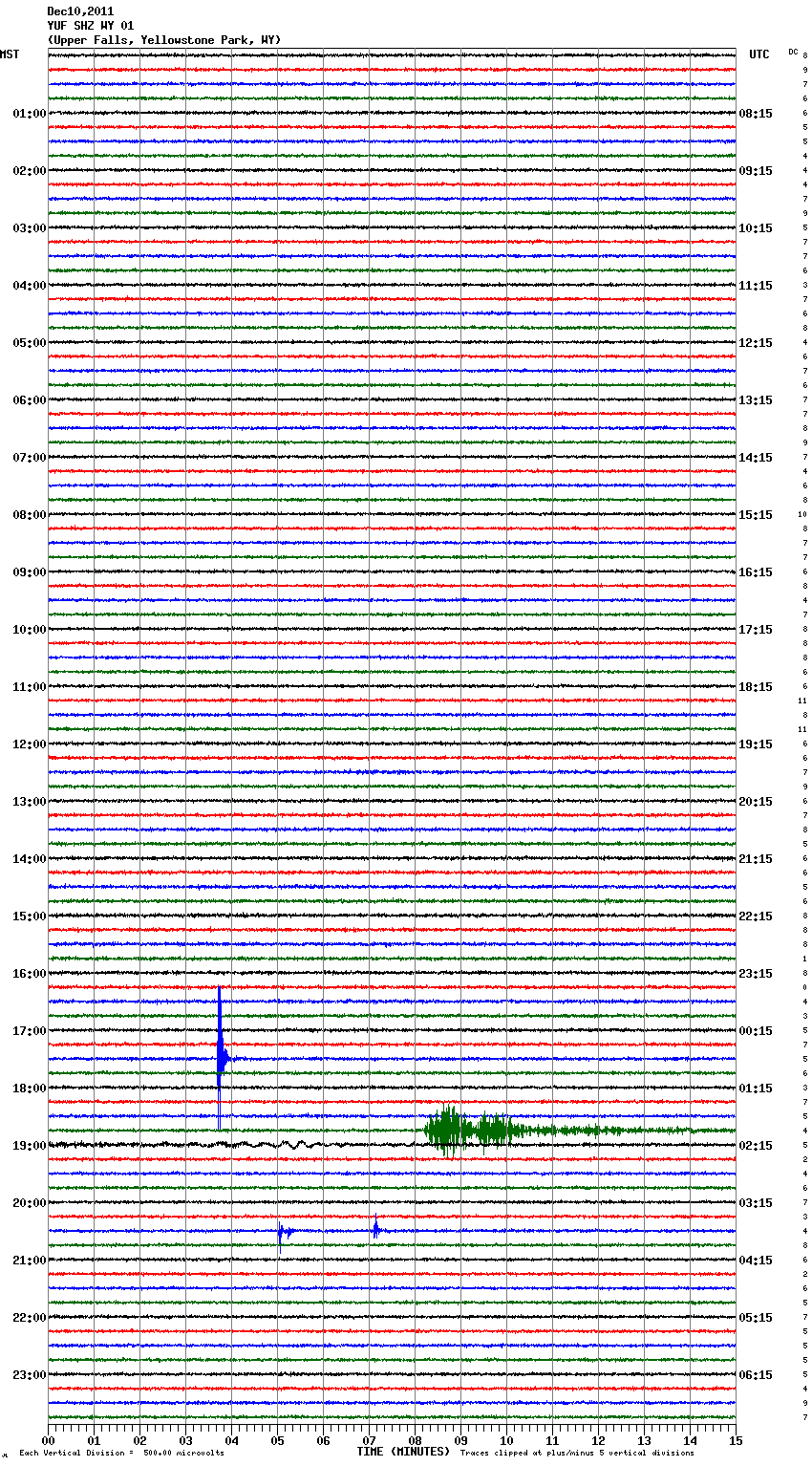Select the 14:00 MST time label
812x1466 pixels.
point(29,859)
